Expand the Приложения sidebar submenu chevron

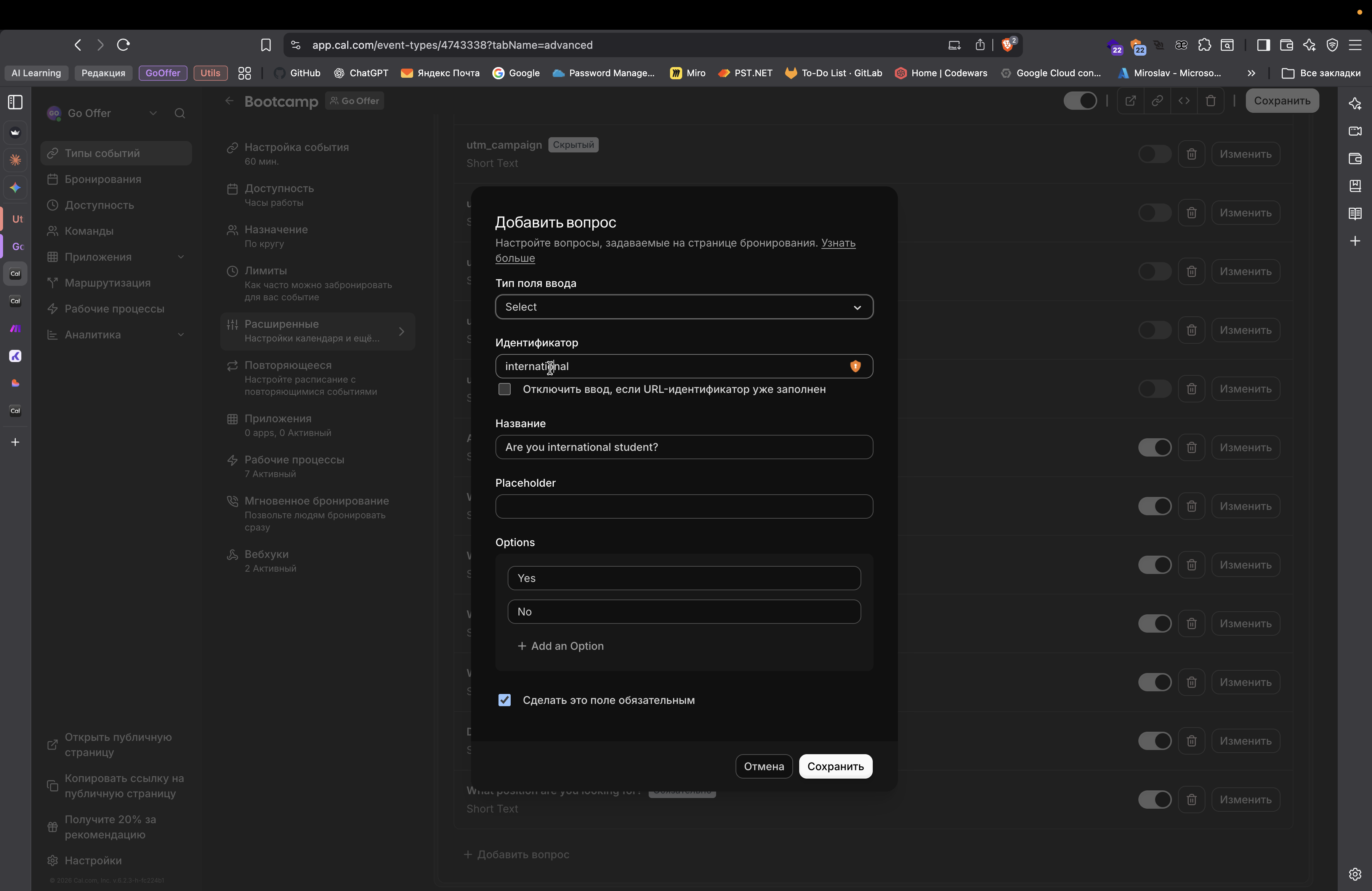coord(181,257)
